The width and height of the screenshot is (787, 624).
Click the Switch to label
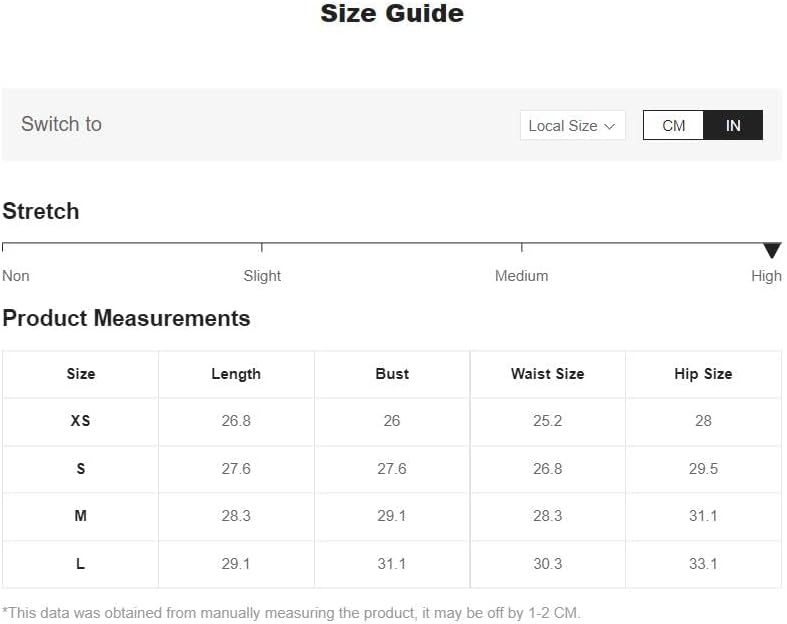[x=61, y=124]
